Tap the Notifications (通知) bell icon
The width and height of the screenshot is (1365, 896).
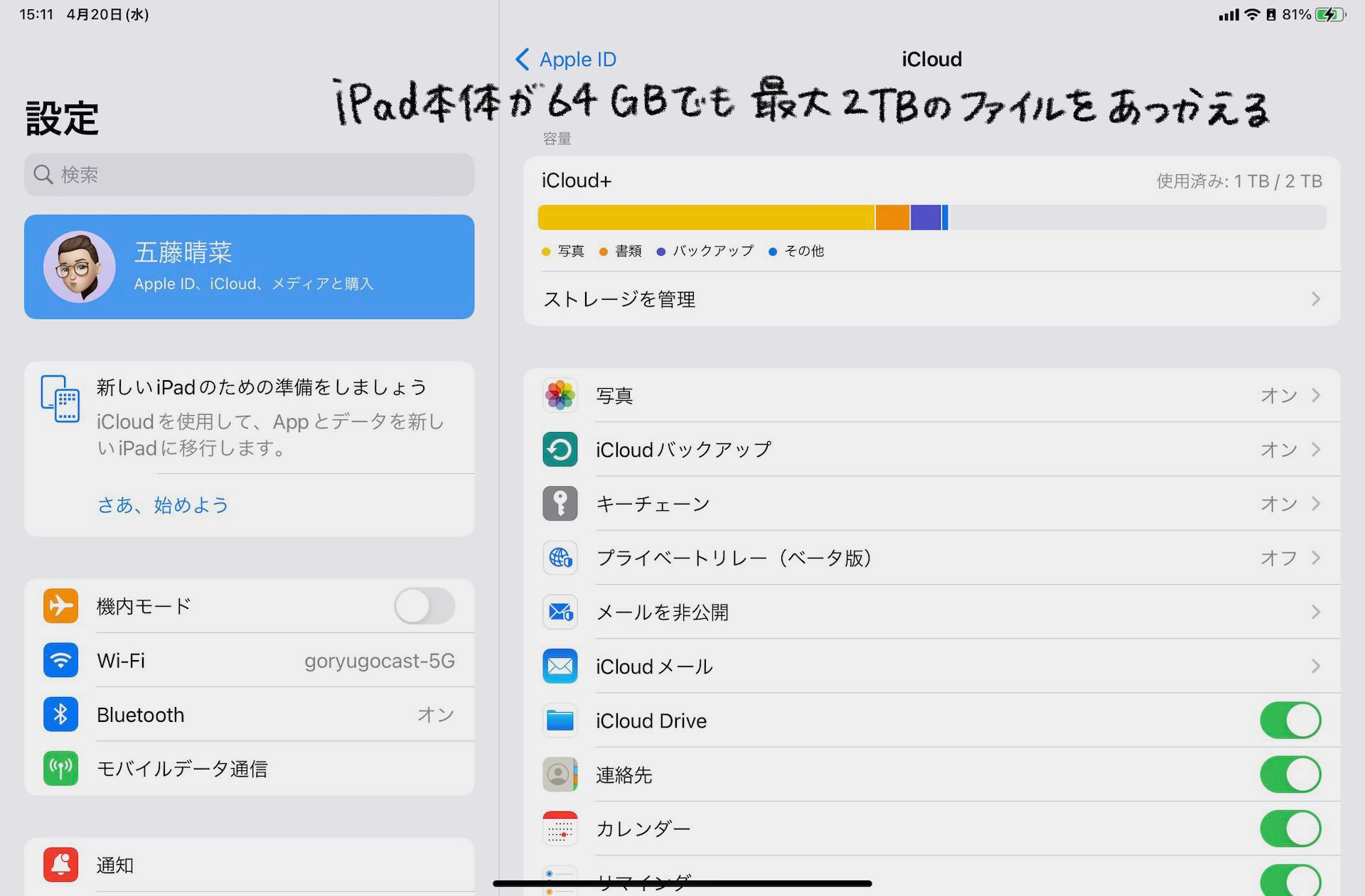pyautogui.click(x=60, y=865)
